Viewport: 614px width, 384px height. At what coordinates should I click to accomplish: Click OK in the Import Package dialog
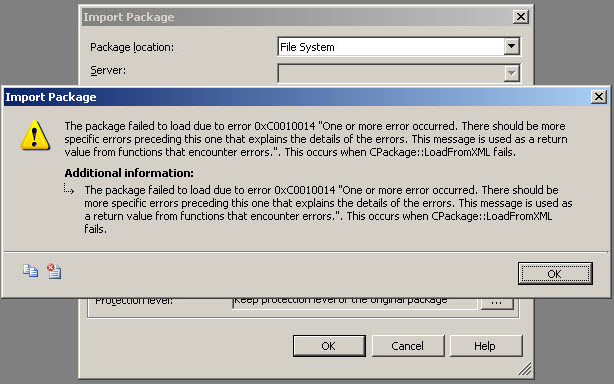click(329, 346)
